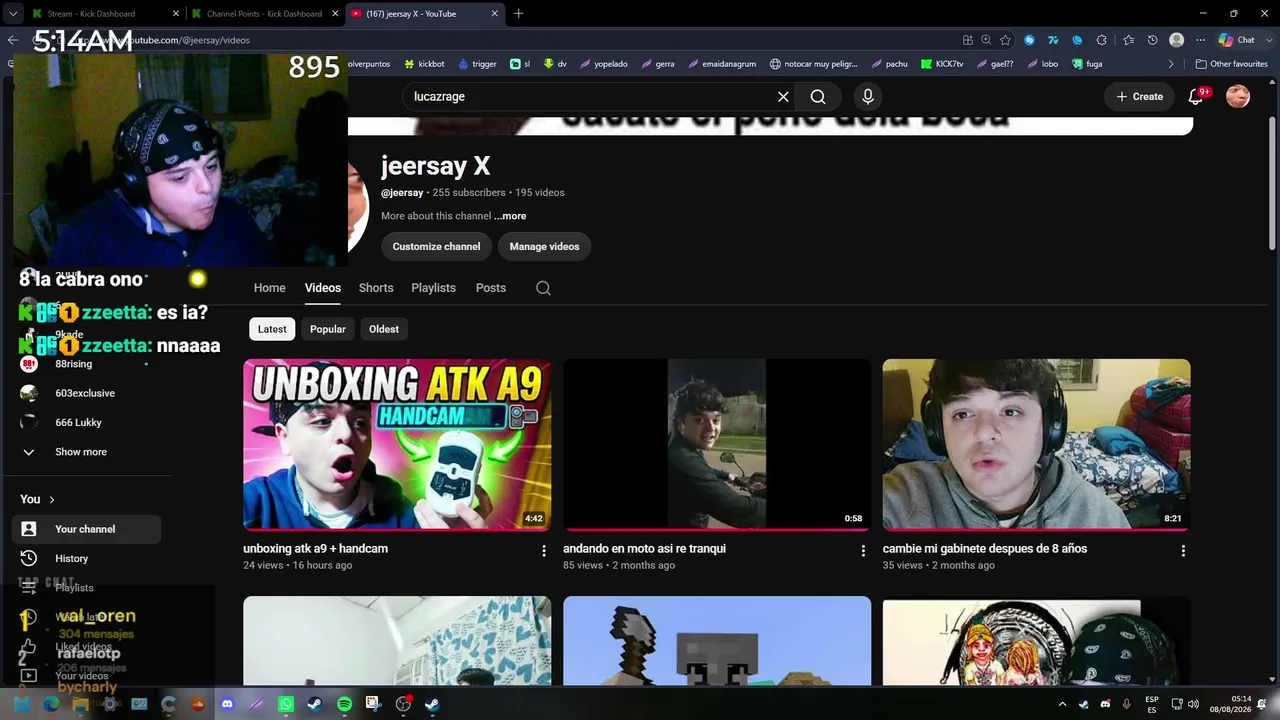The image size is (1280, 720).
Task: Click the Manage videos button
Action: pyautogui.click(x=544, y=247)
